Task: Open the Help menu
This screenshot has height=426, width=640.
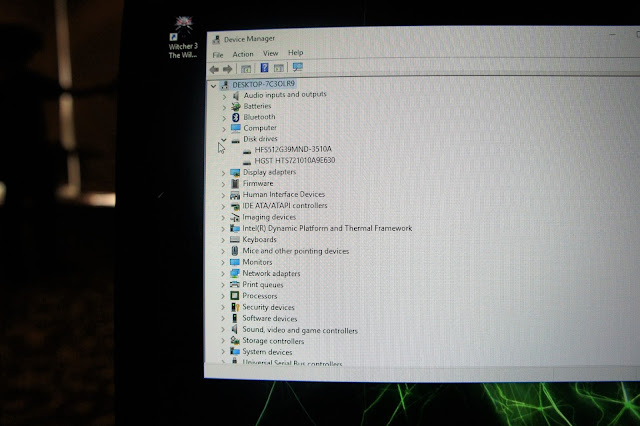Action: [x=296, y=53]
